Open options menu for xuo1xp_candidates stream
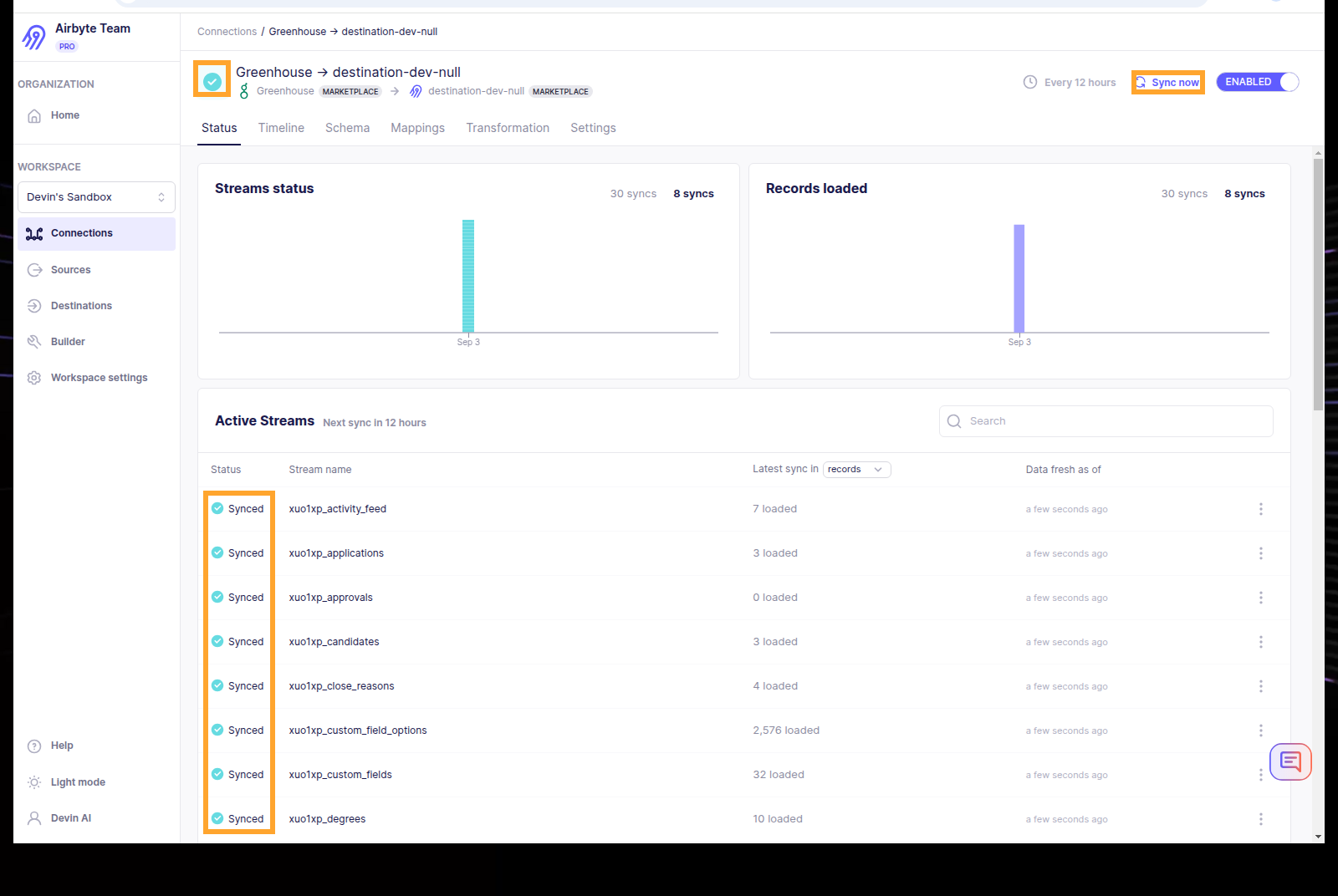1338x896 pixels. pos(1261,642)
